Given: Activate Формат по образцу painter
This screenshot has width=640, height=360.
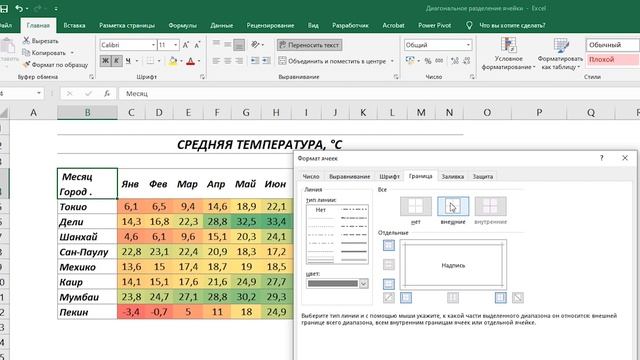Looking at the screenshot, I should 55,64.
